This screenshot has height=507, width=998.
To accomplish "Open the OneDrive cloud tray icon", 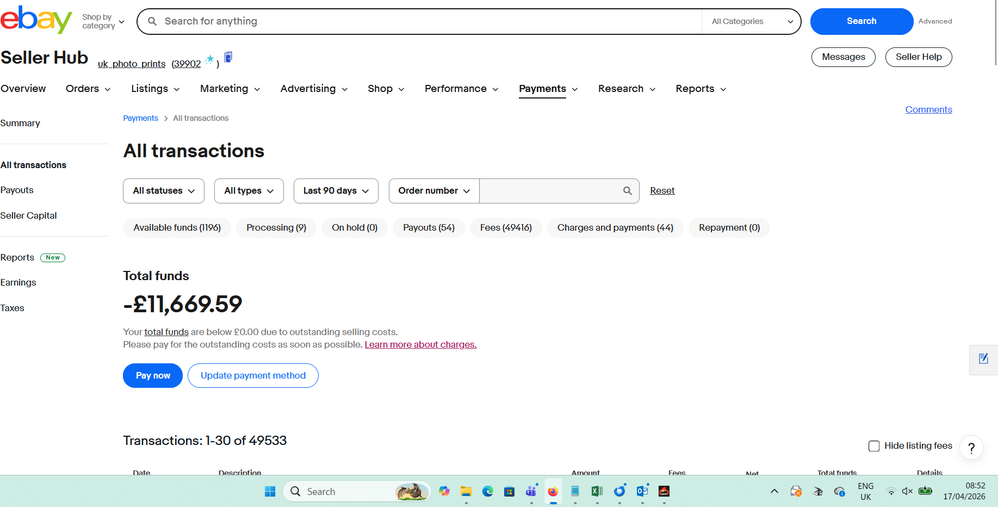I will (840, 491).
